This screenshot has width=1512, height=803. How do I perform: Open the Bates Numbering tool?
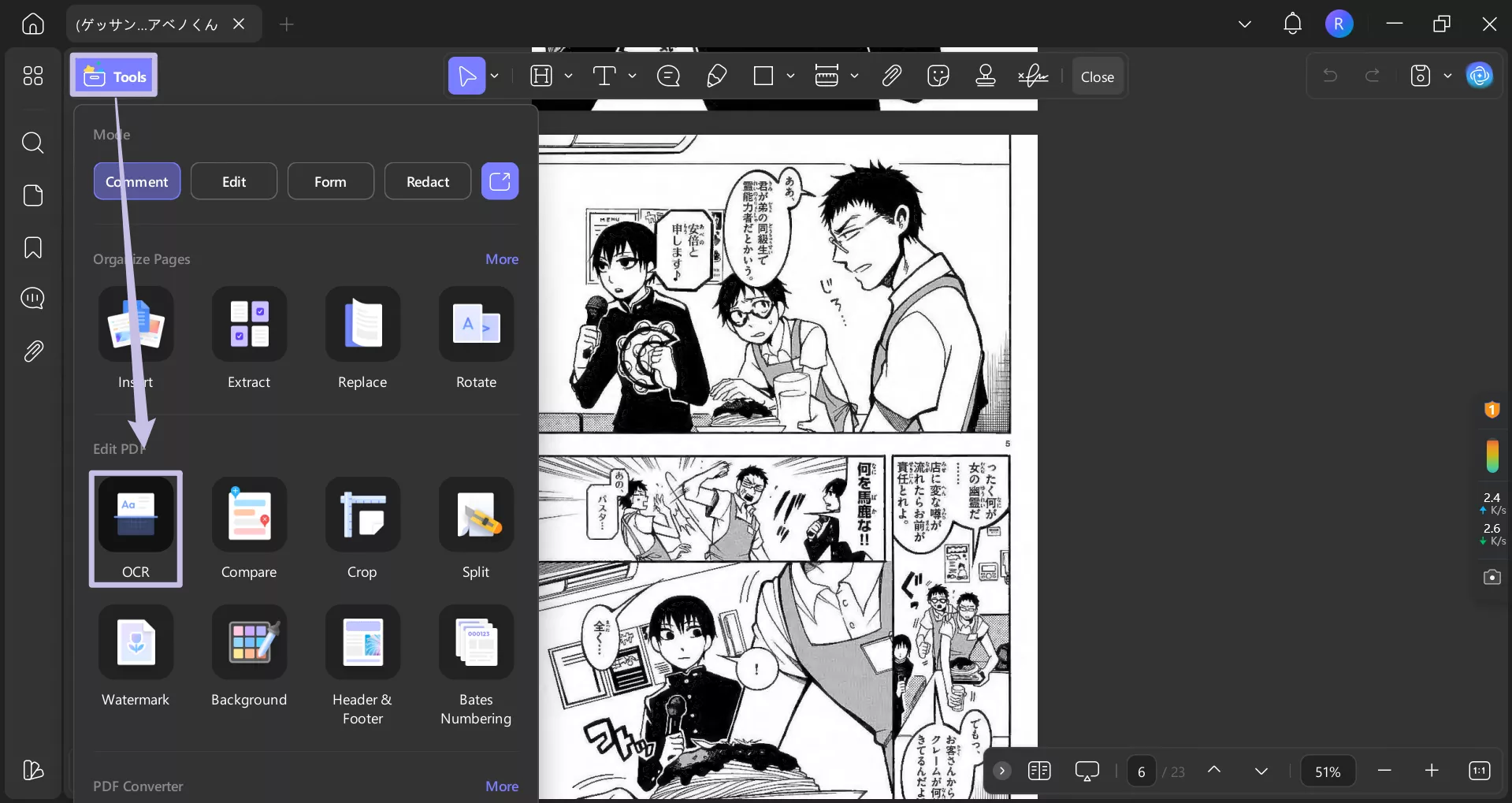pyautogui.click(x=476, y=642)
